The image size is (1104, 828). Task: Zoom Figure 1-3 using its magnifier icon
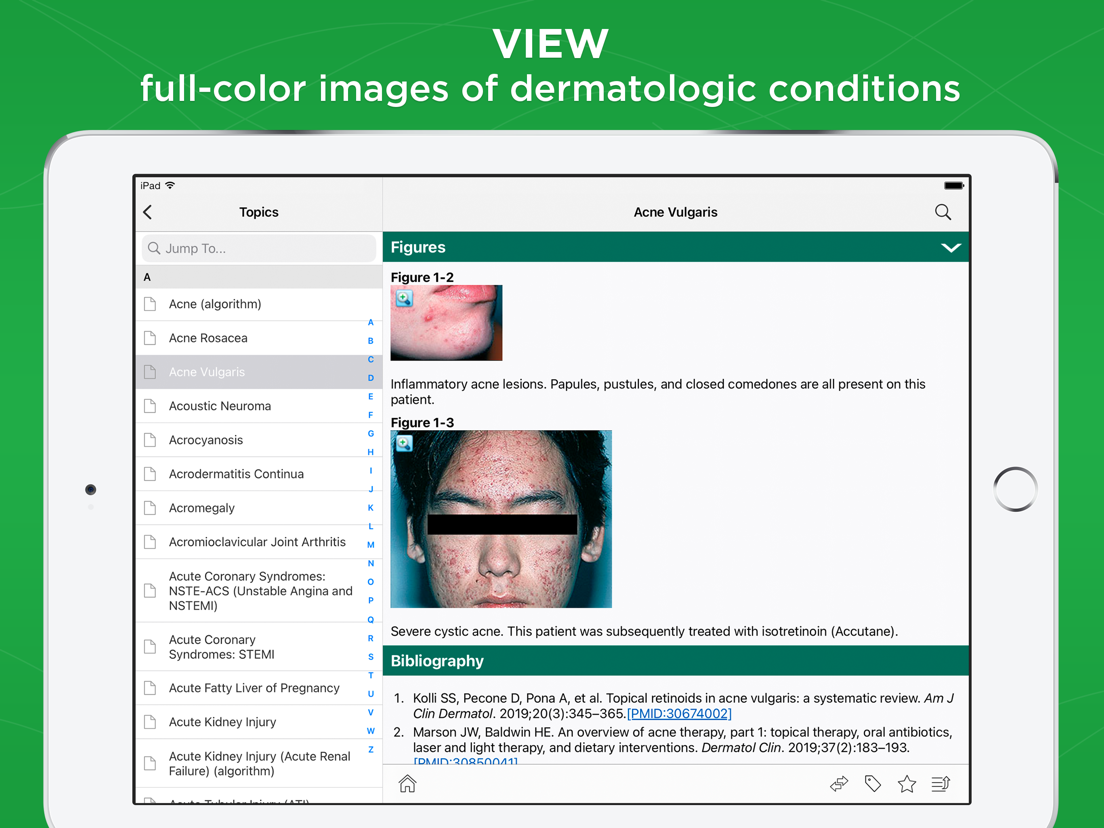pyautogui.click(x=404, y=444)
